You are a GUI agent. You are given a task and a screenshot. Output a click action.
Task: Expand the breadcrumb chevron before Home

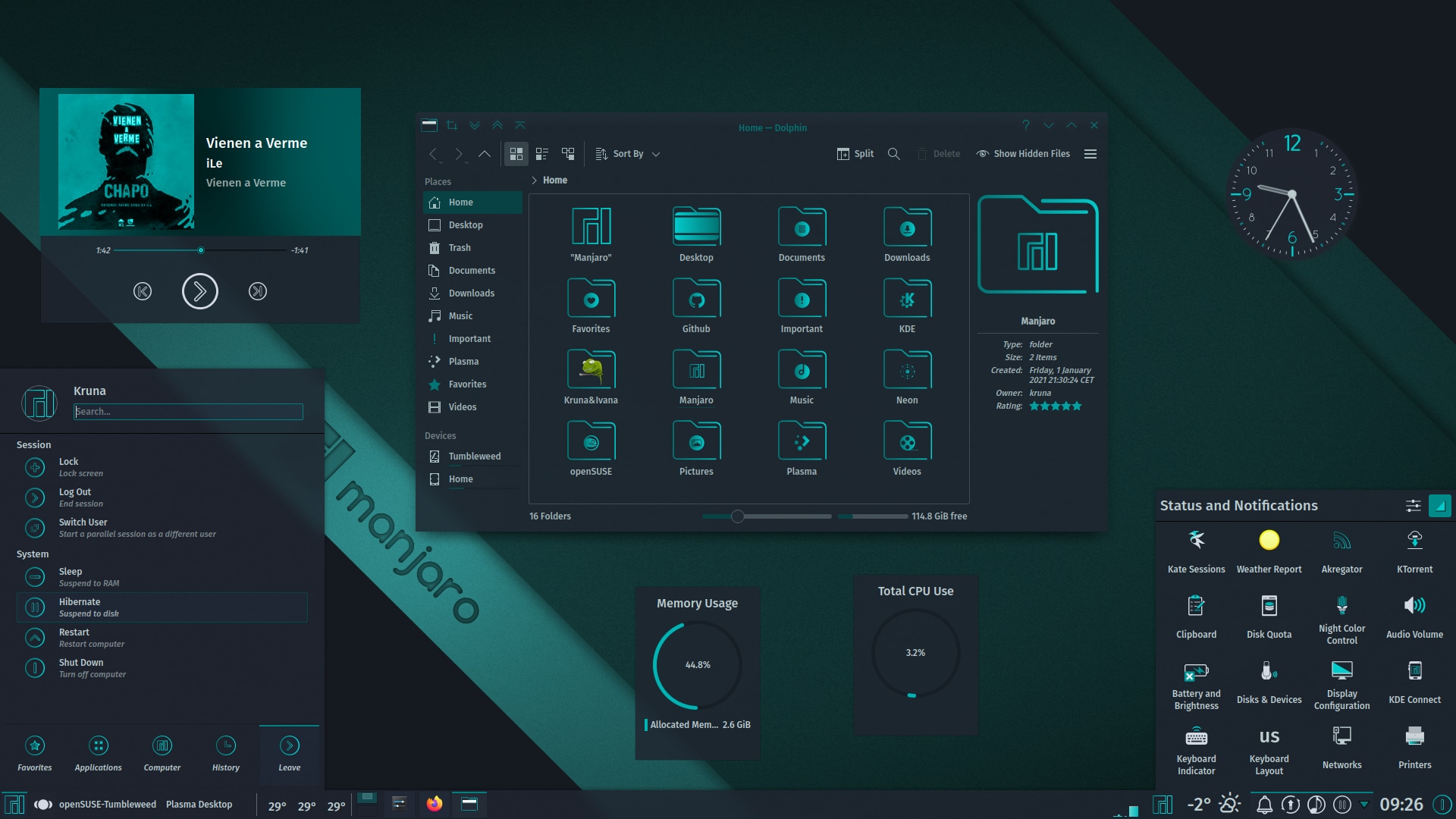click(534, 180)
